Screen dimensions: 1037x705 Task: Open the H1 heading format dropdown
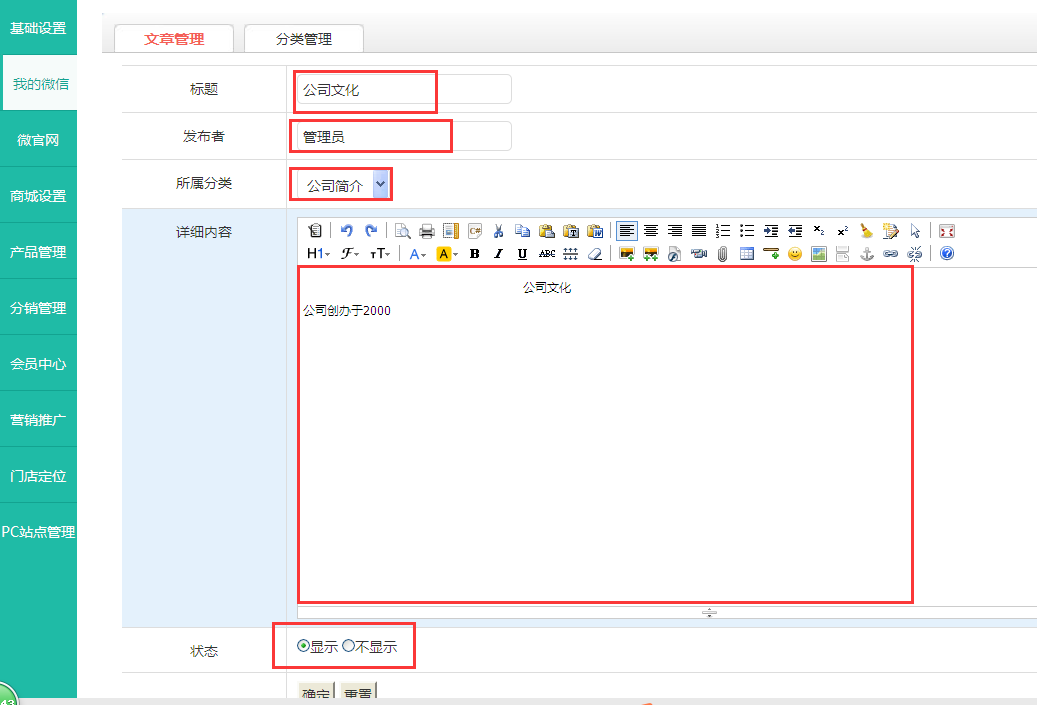click(x=317, y=254)
